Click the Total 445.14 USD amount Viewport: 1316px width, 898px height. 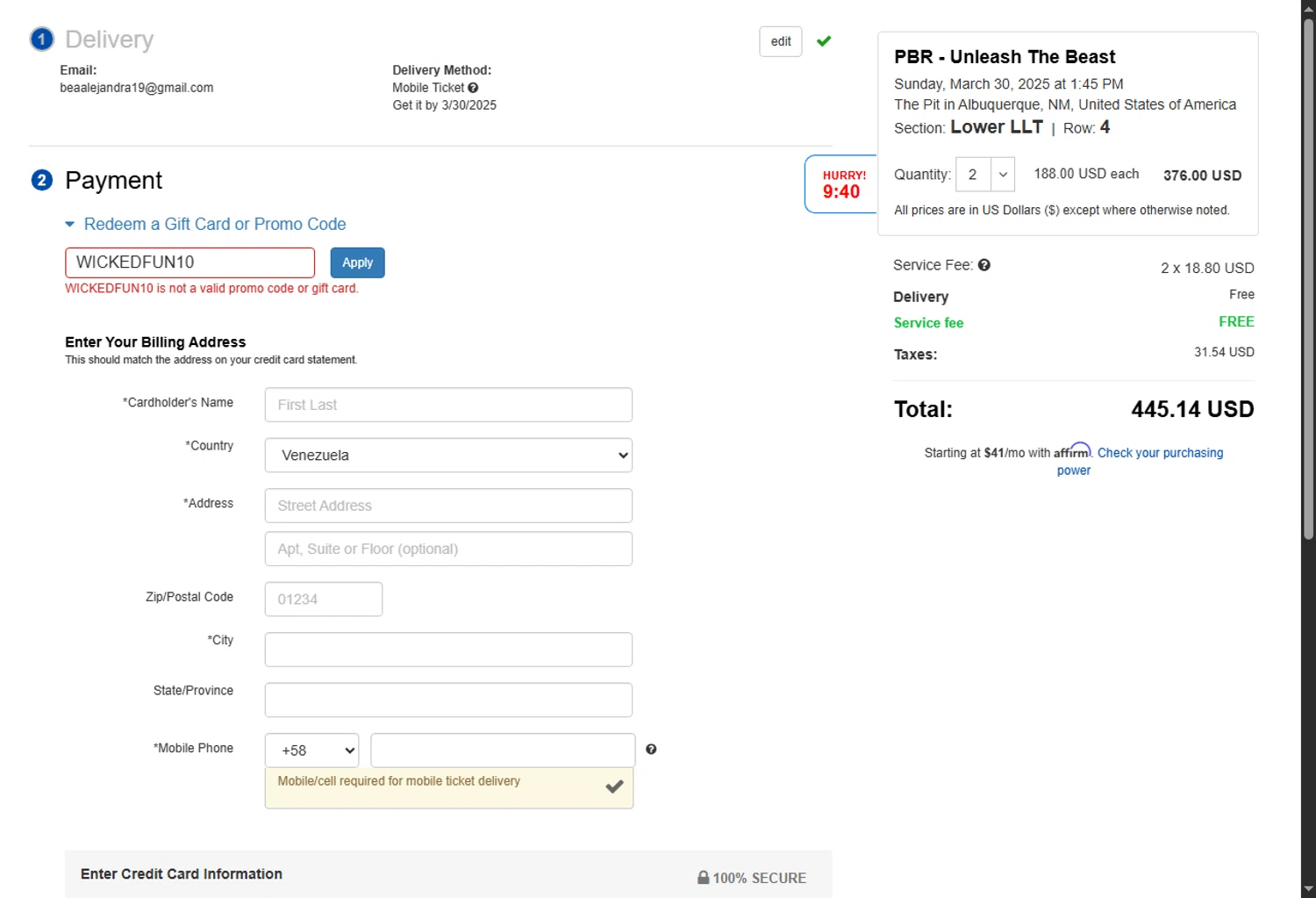click(1192, 409)
